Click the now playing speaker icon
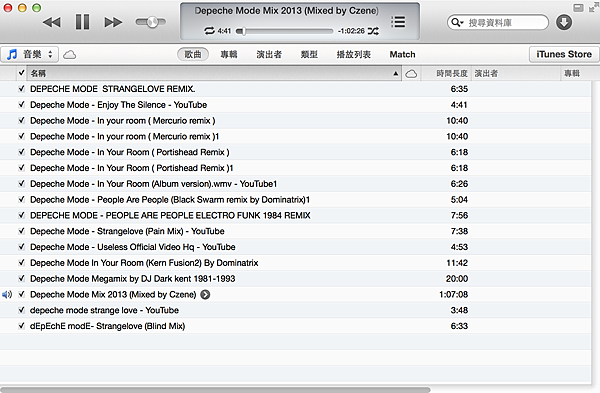The image size is (600, 393). pyautogui.click(x=7, y=294)
